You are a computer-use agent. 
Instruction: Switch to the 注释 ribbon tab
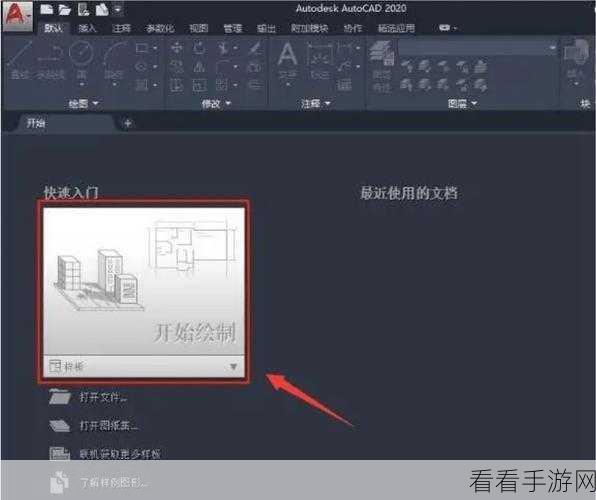tap(121, 28)
